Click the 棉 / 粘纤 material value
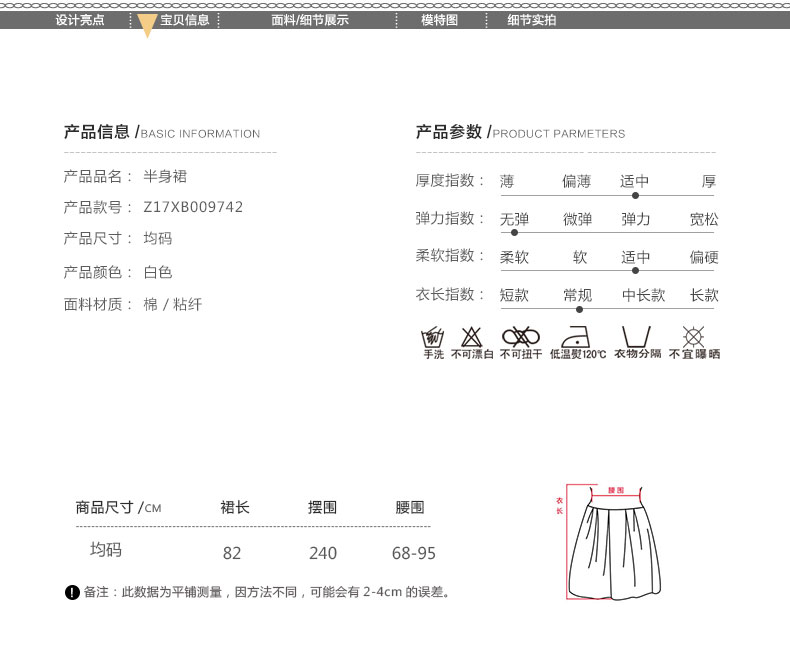This screenshot has height=649, width=790. [x=173, y=304]
